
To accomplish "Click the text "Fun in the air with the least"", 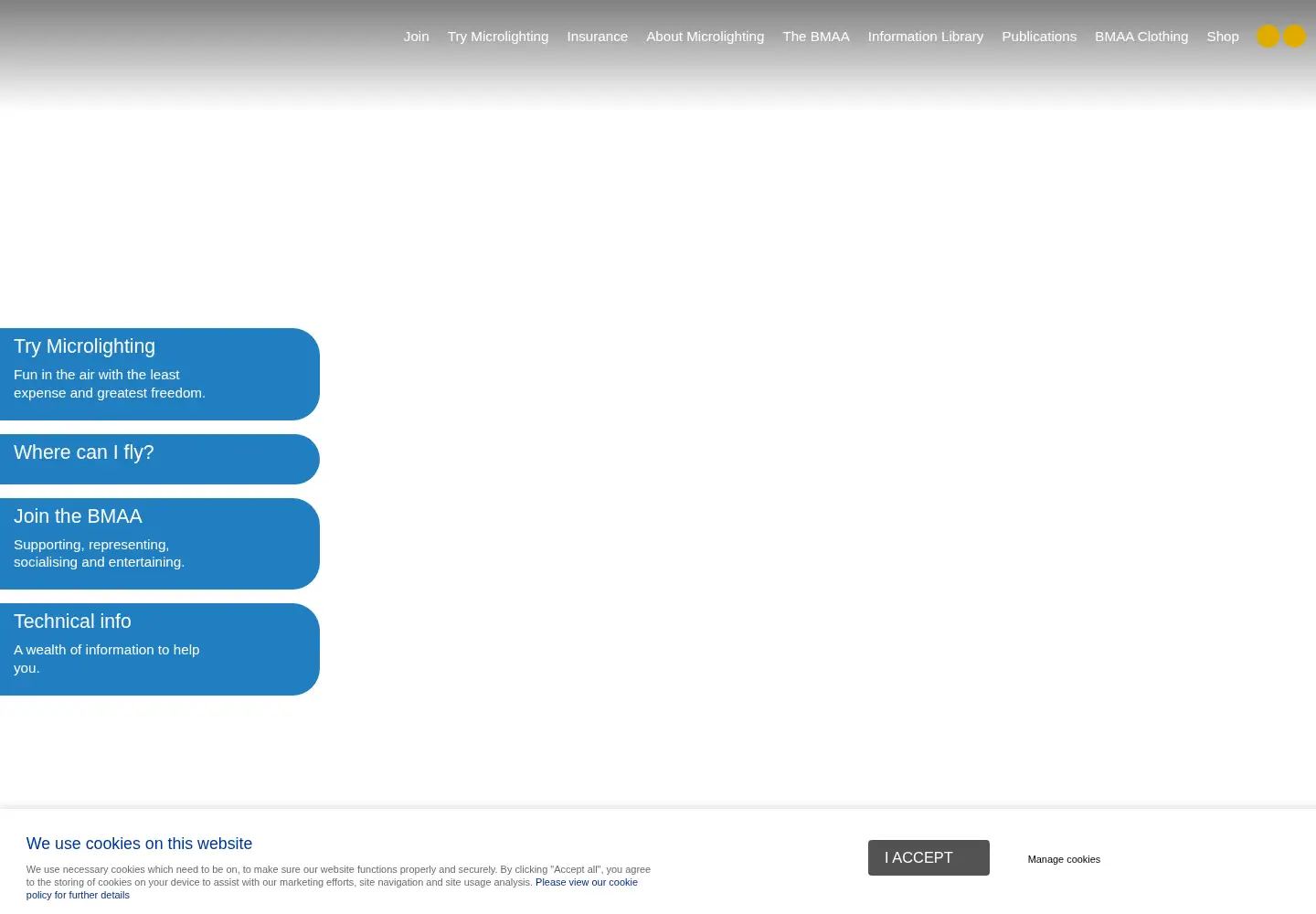I will (97, 375).
